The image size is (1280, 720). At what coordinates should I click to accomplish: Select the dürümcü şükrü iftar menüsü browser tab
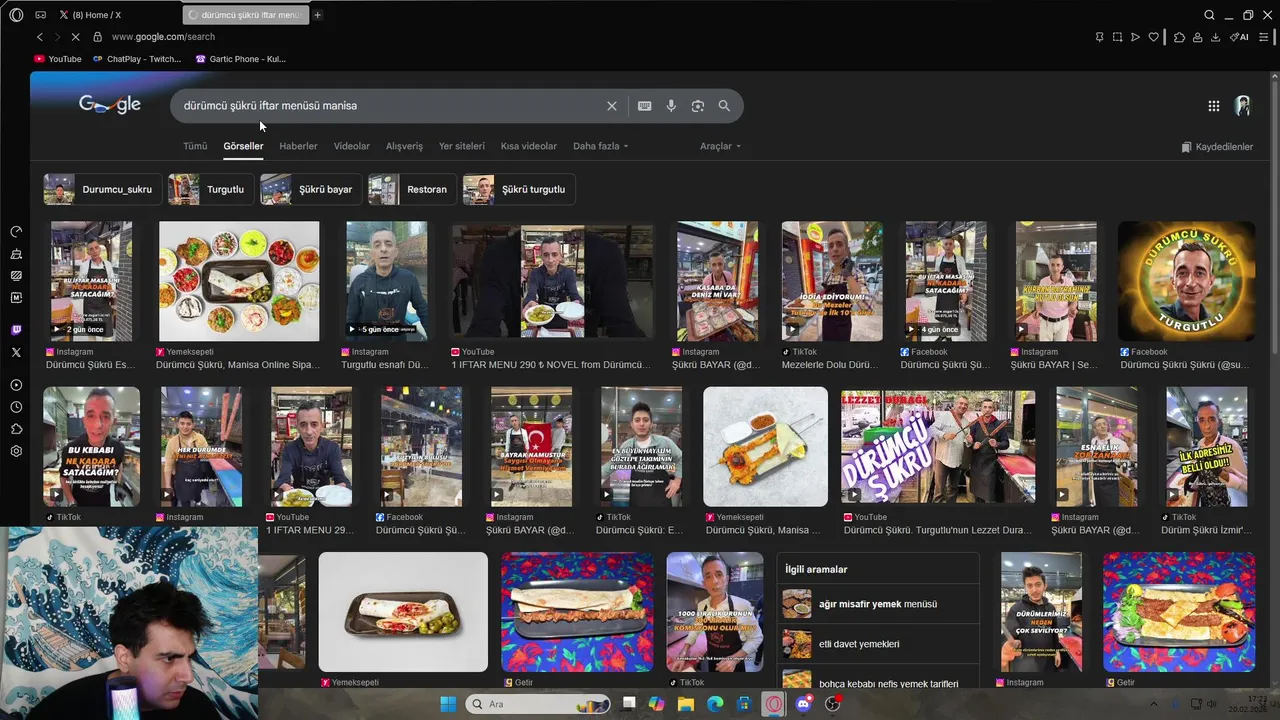click(x=246, y=15)
